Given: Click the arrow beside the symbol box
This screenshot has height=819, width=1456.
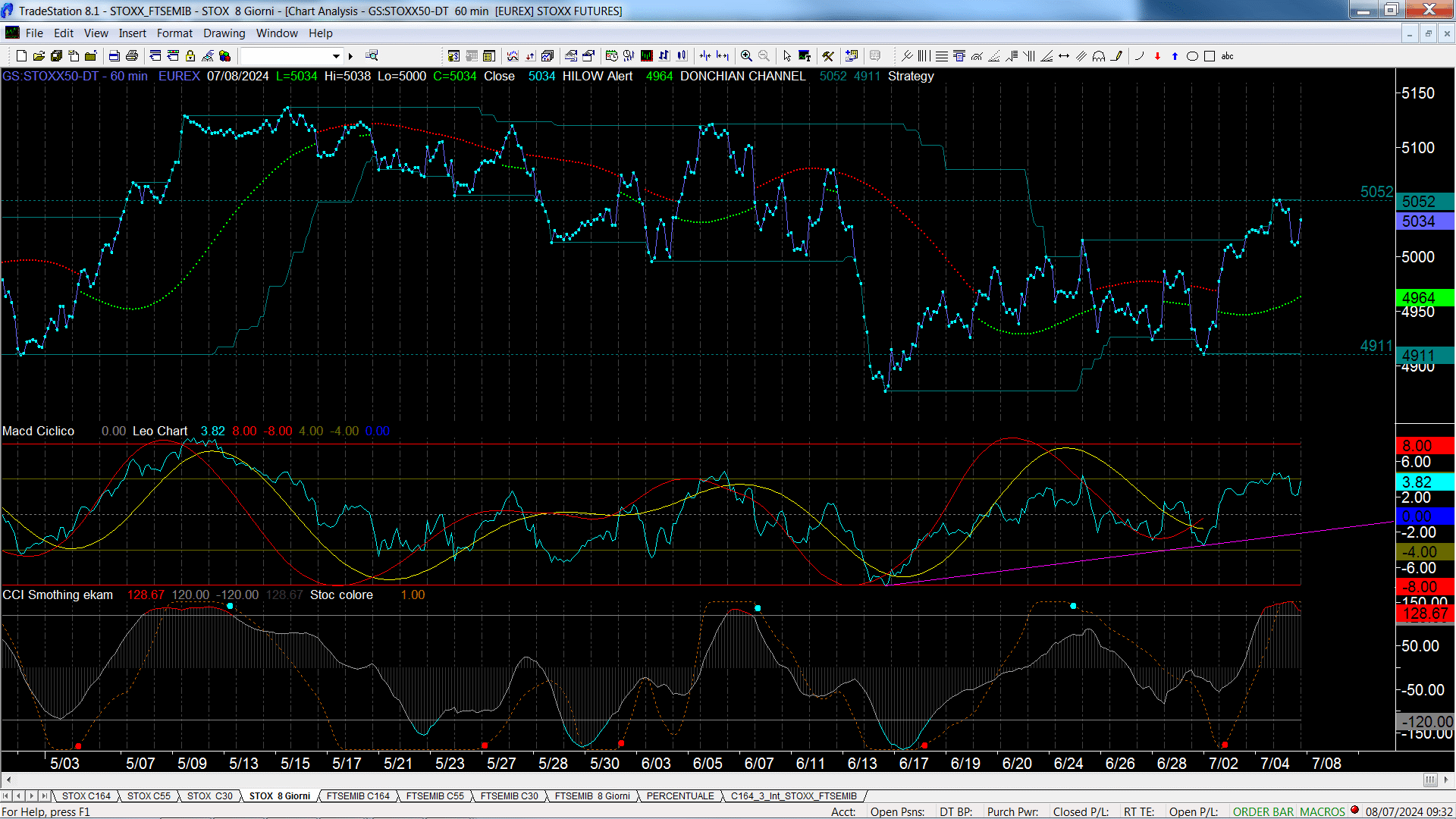Looking at the screenshot, I should 350,56.
